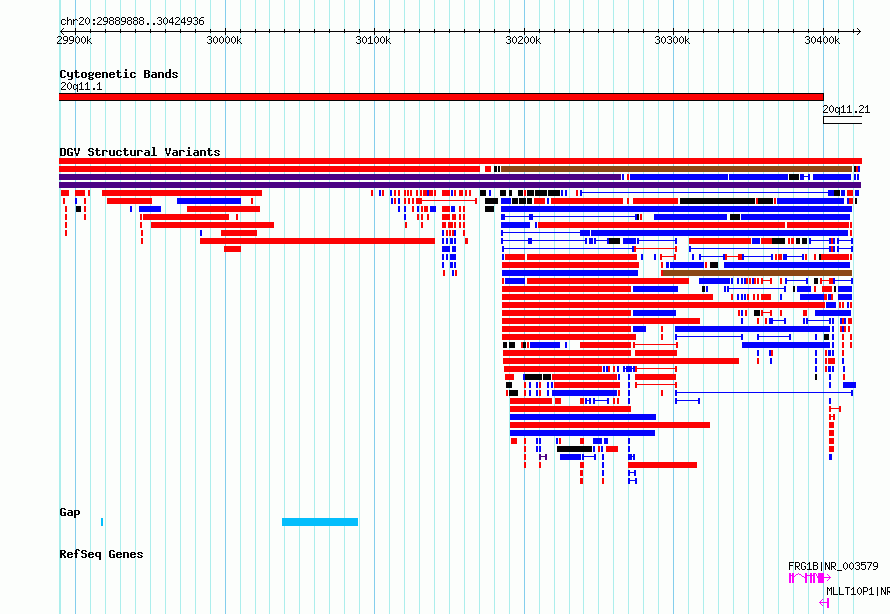890x614 pixels.
Task: Select the black variant near the bottom at 30230k
Action: 574,449
